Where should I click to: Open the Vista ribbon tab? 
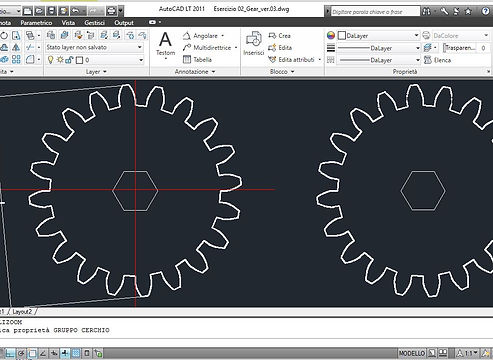(x=68, y=23)
